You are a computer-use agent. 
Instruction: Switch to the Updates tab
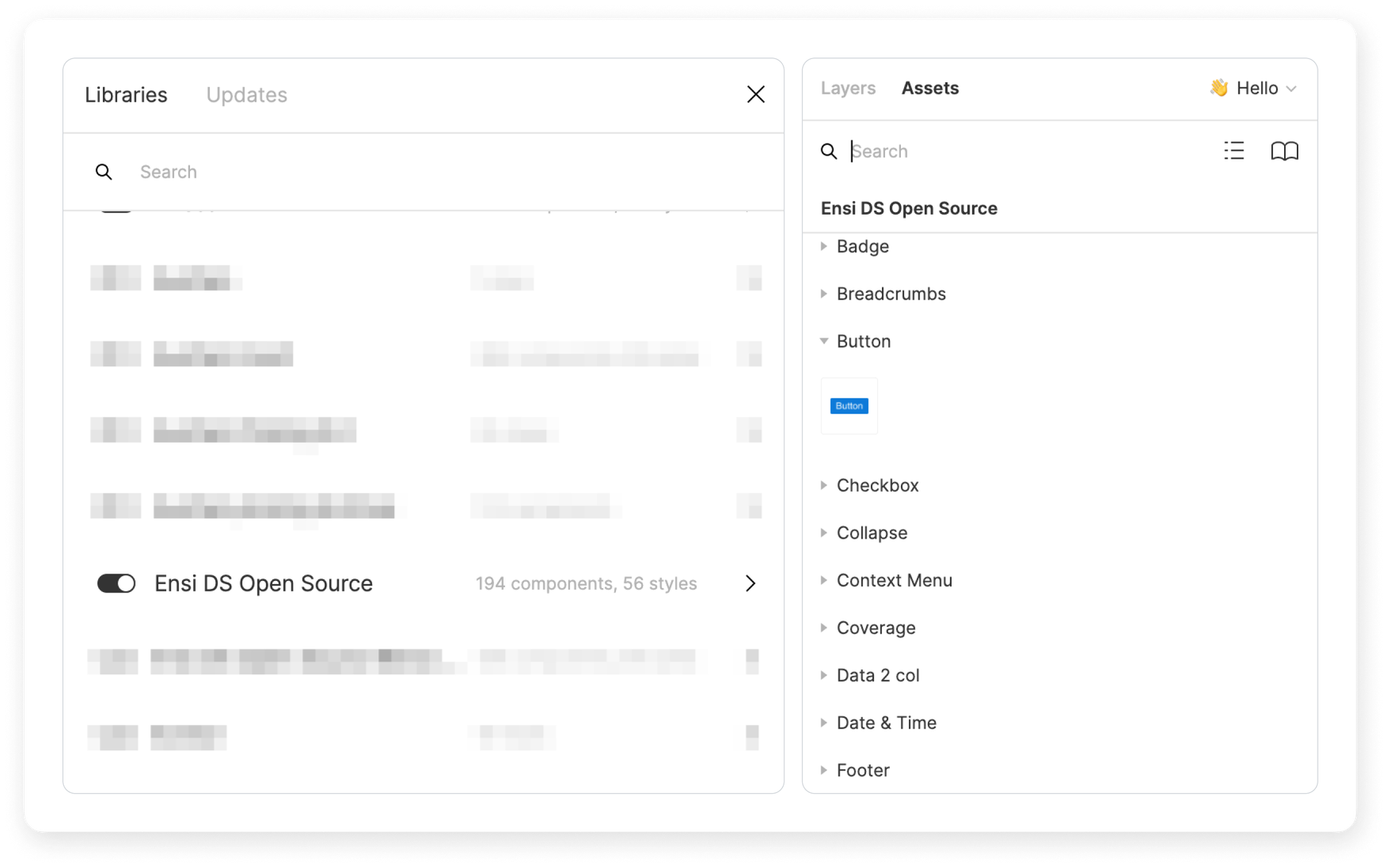pyautogui.click(x=247, y=95)
